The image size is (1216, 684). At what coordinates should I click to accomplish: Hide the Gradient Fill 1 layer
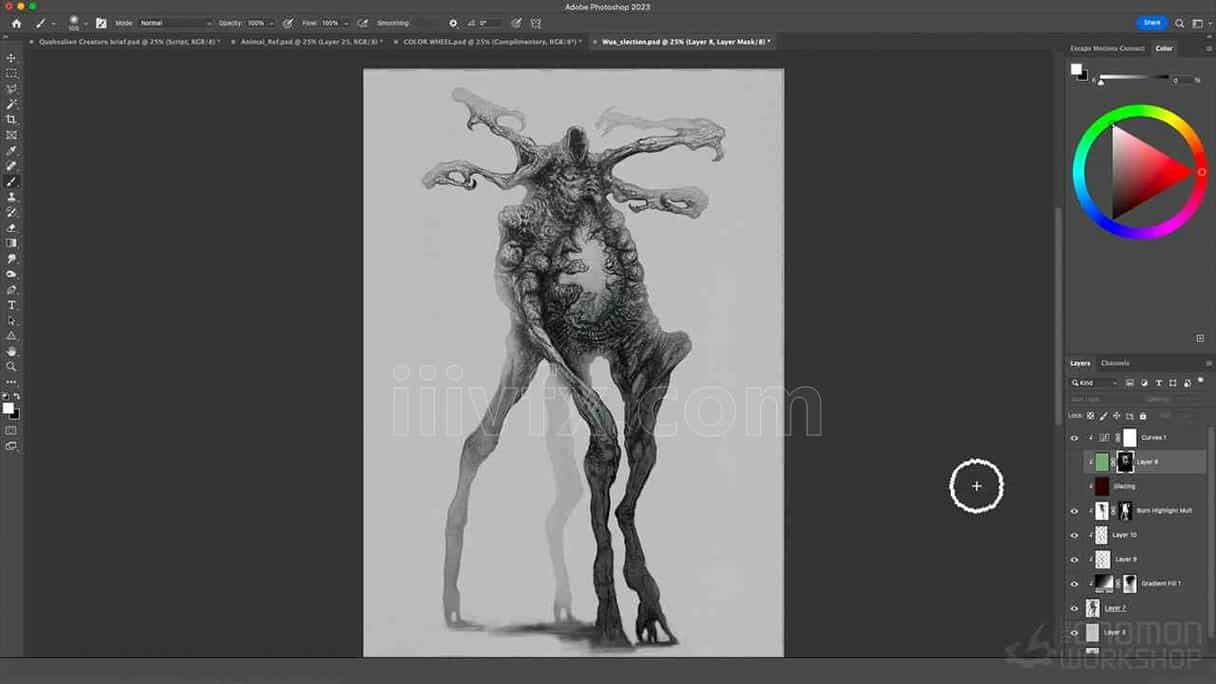coord(1074,584)
